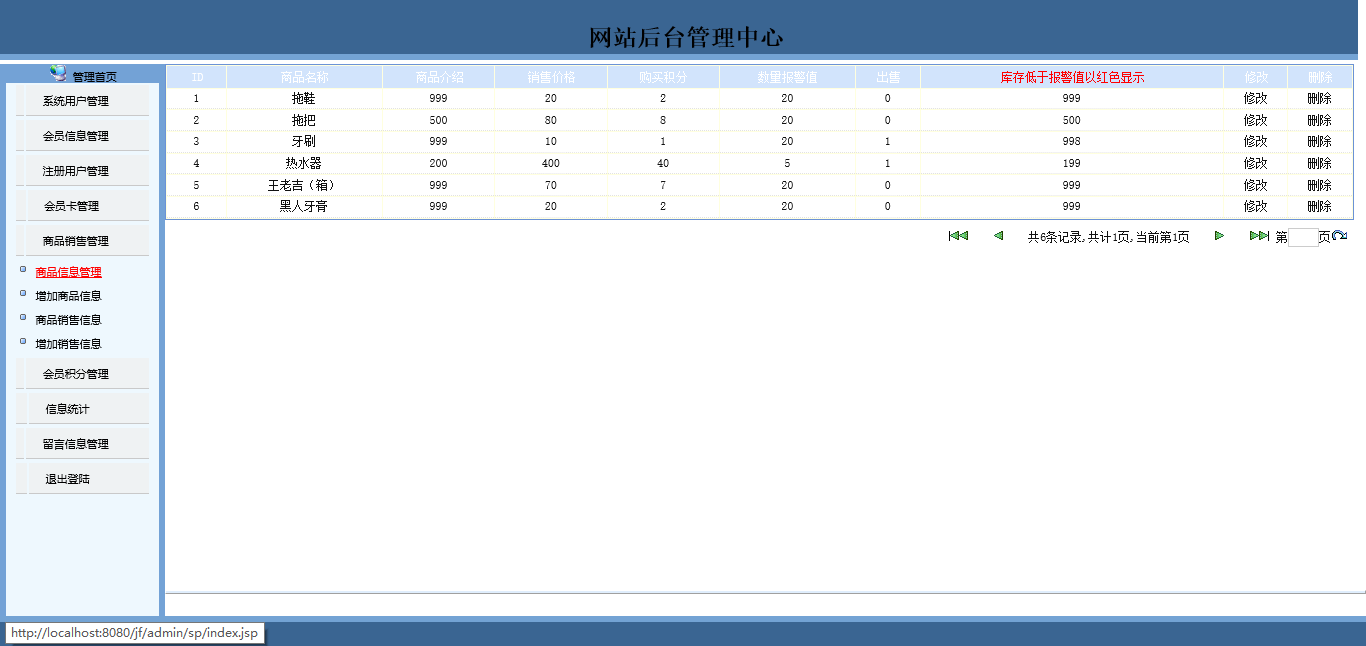Click the stock value 998 in 牙刷 row

[x=1071, y=141]
